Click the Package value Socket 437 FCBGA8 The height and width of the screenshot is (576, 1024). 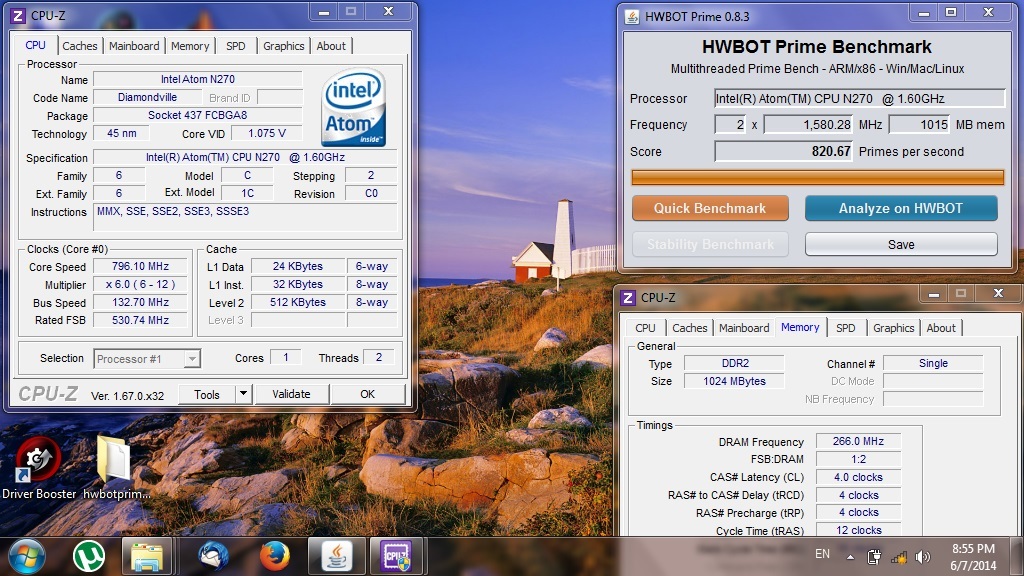[x=197, y=116]
